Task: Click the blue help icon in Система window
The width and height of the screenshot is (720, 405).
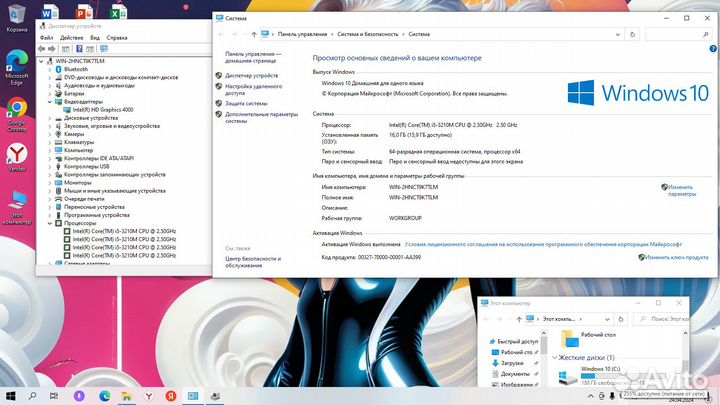Action: [x=713, y=49]
